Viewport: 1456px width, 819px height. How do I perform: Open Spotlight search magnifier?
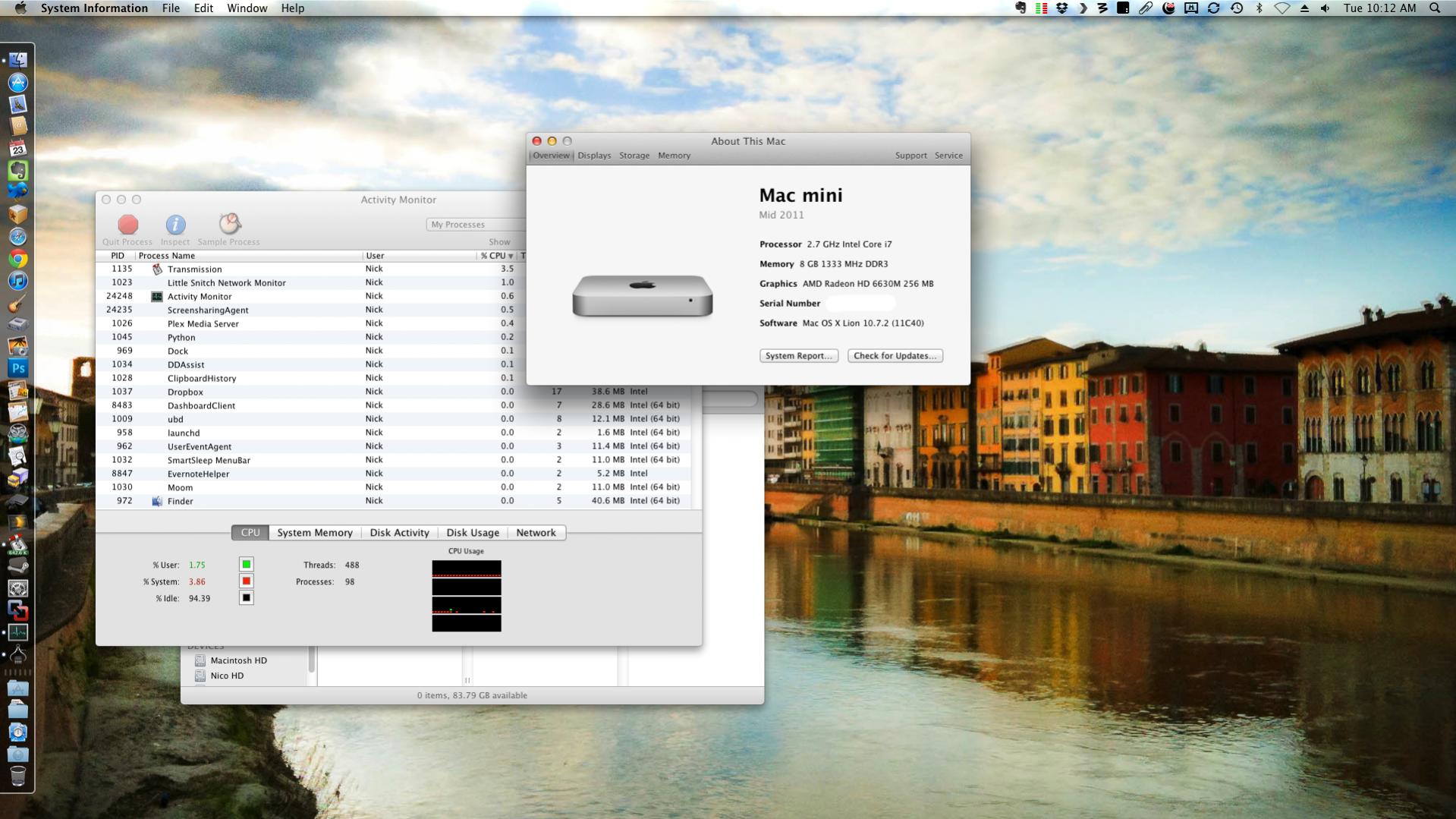(1434, 8)
